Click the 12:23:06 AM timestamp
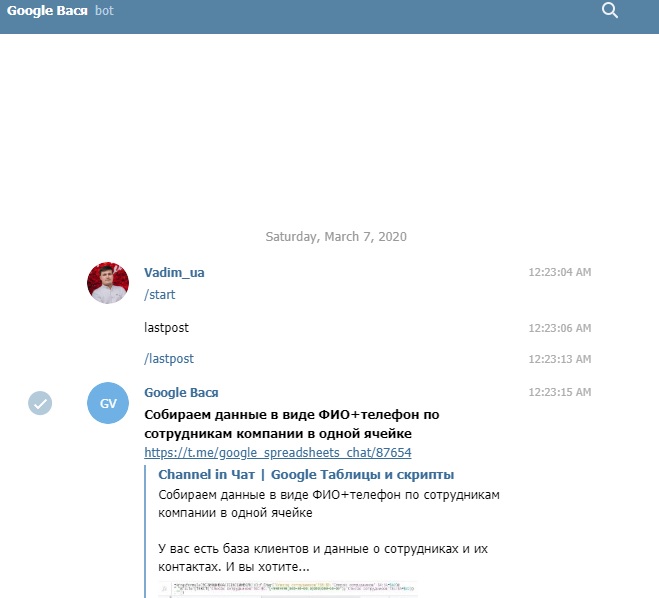This screenshot has width=659, height=598. click(x=560, y=328)
